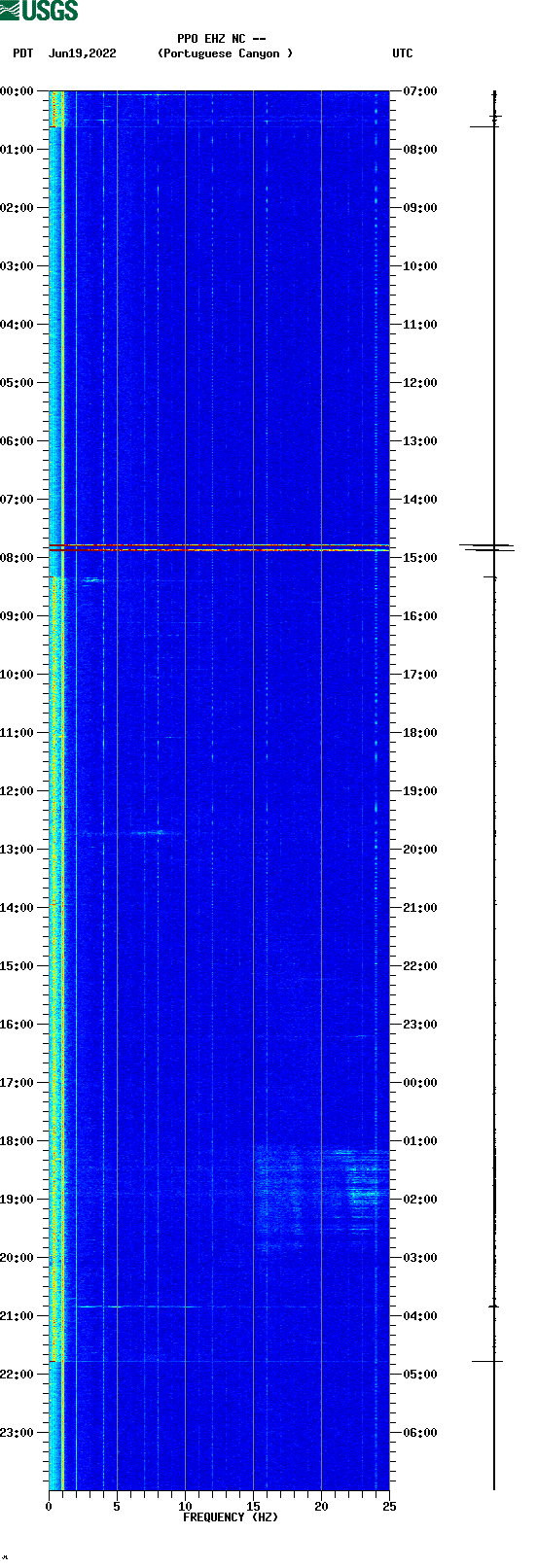This screenshot has height=1568, width=537.
Task: Click the 06:00 UTC time label
Action: coord(420,1432)
